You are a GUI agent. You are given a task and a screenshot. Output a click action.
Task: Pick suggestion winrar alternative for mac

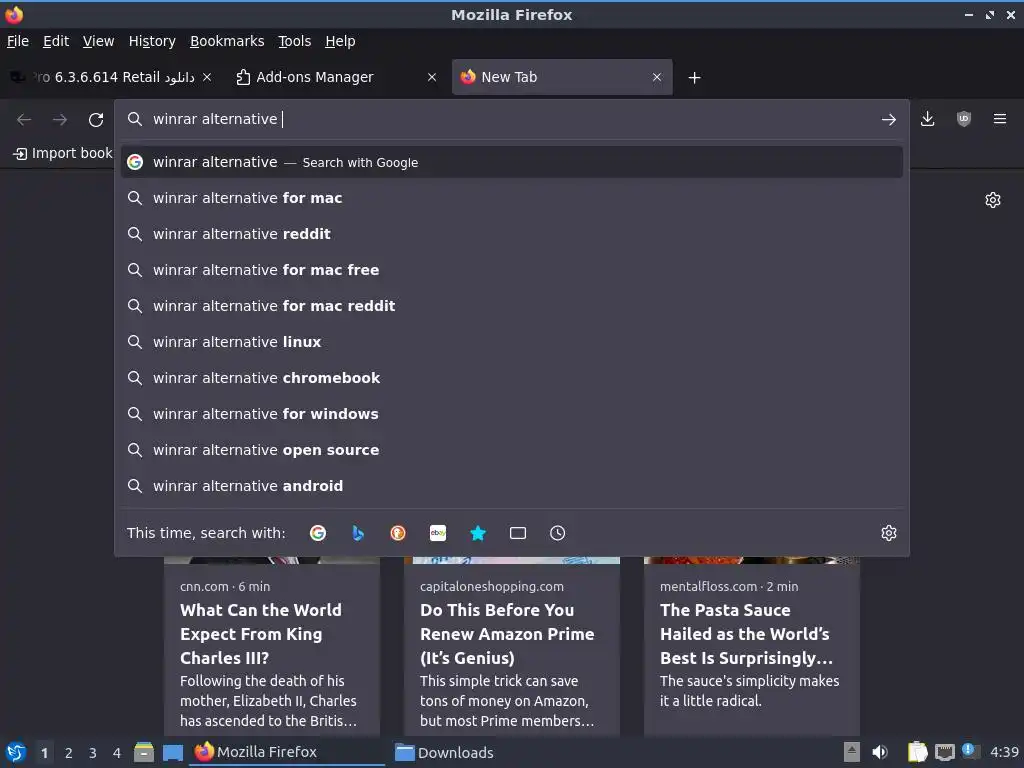511,198
